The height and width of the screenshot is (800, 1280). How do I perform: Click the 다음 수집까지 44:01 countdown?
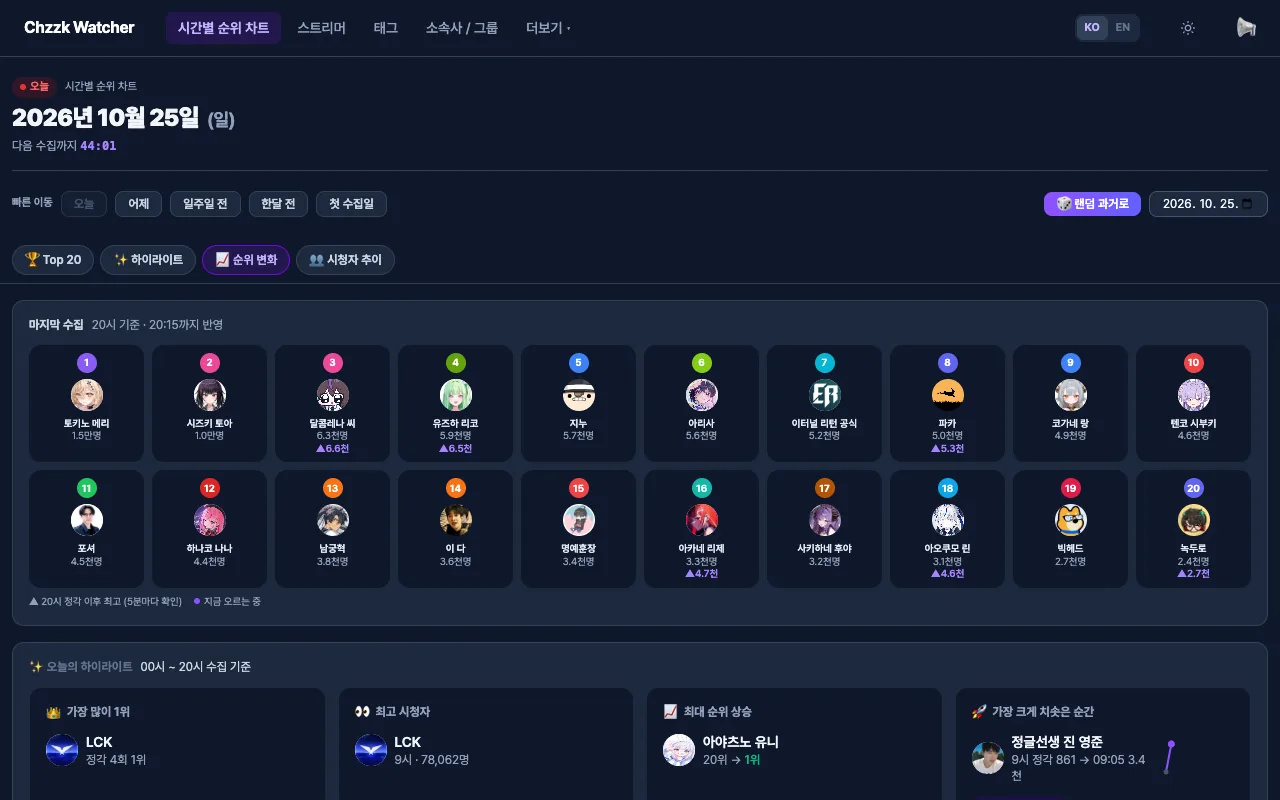coord(64,146)
